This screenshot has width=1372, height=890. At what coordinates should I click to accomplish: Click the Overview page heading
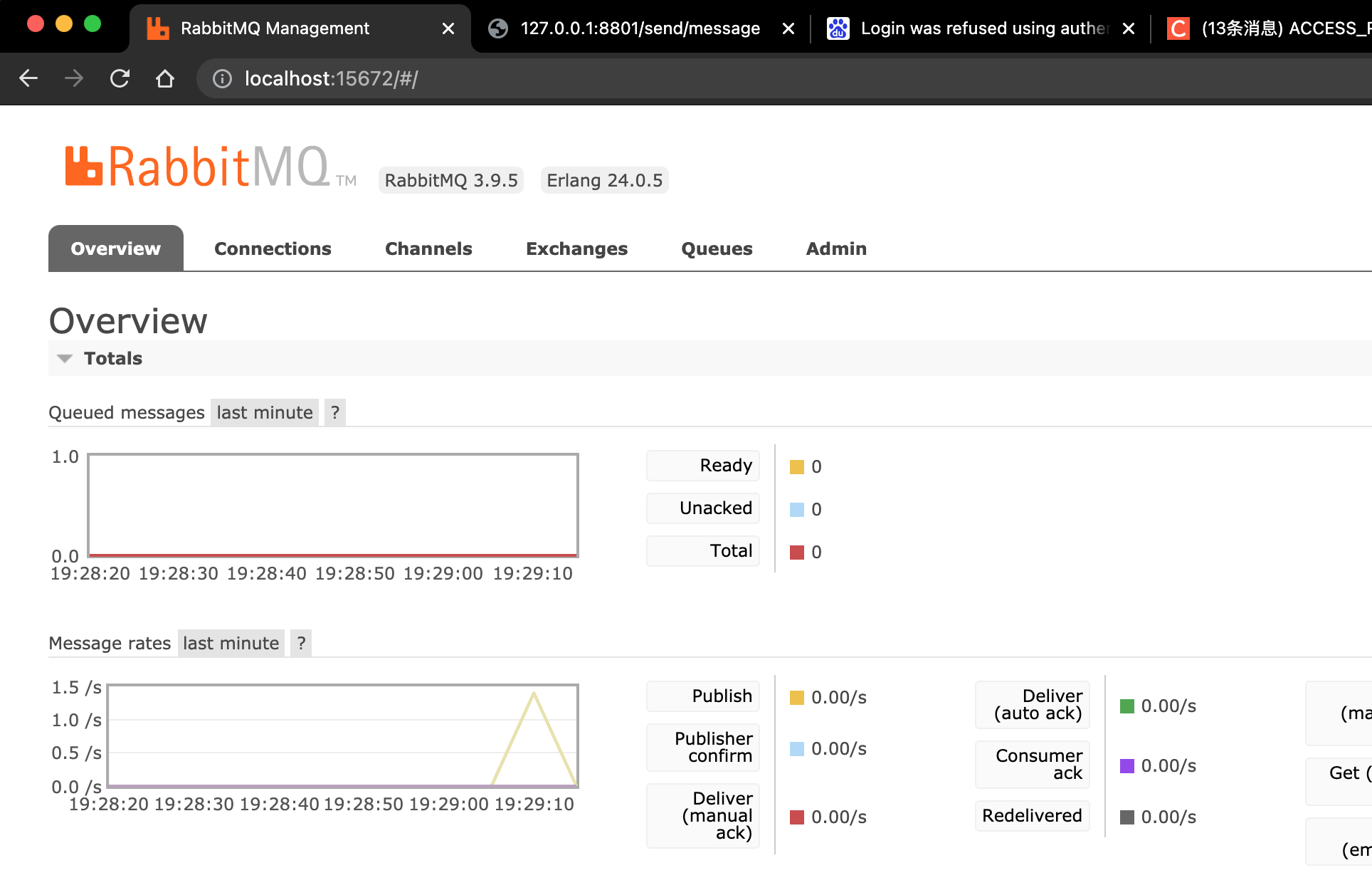pos(128,321)
